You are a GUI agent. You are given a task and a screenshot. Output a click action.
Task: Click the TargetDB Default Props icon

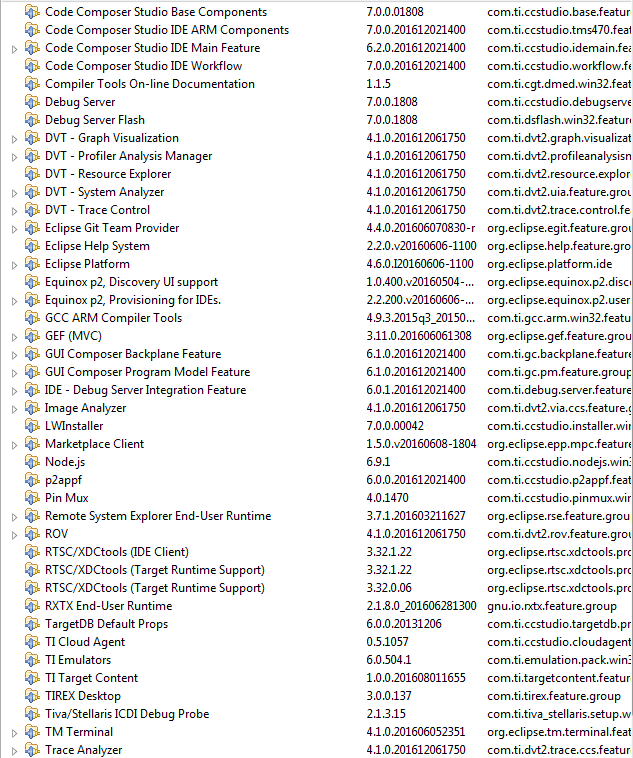[x=32, y=624]
